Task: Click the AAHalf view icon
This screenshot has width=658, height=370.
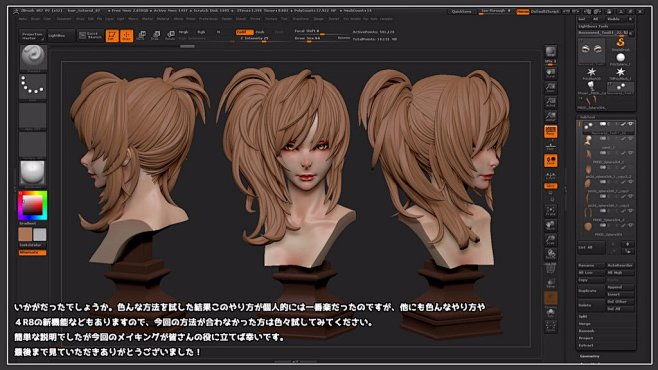Action: [551, 117]
